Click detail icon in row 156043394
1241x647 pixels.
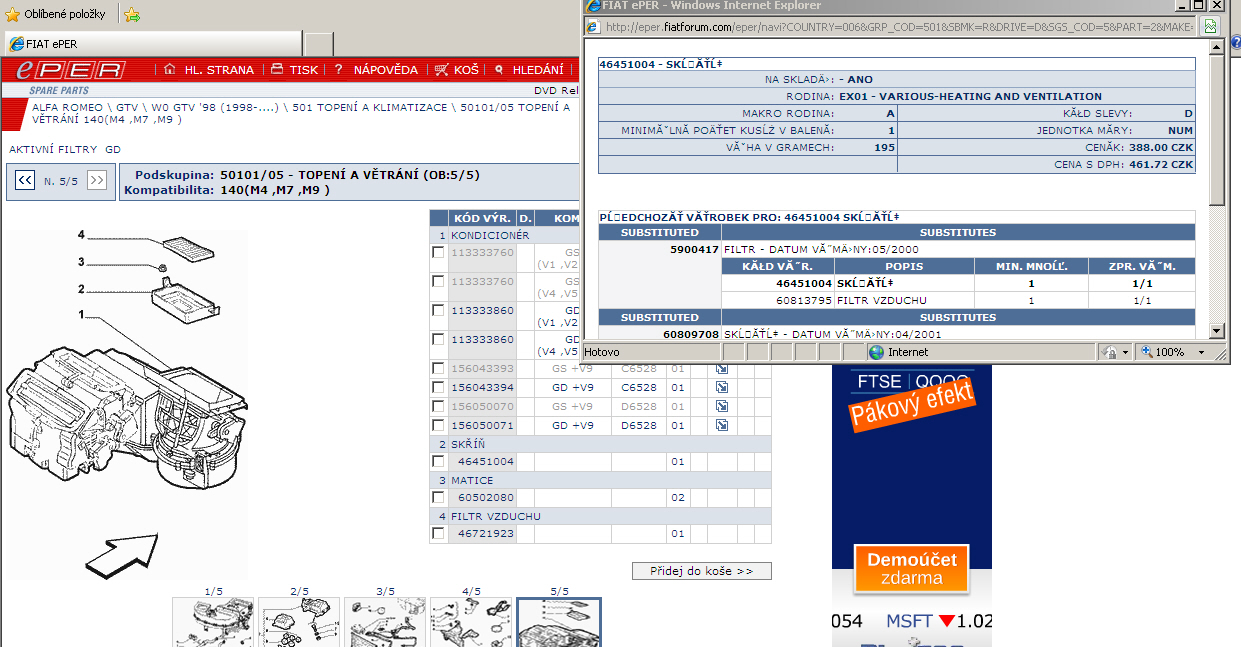point(722,388)
